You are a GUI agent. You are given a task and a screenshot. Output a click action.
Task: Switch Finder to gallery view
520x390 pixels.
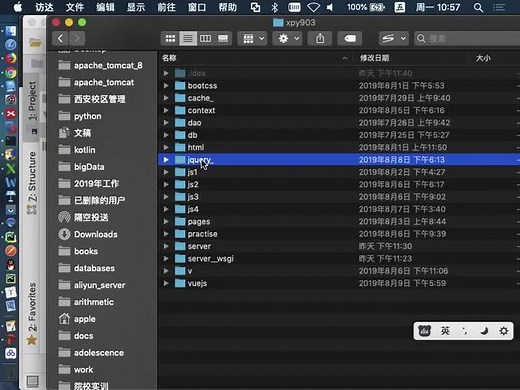click(x=223, y=39)
